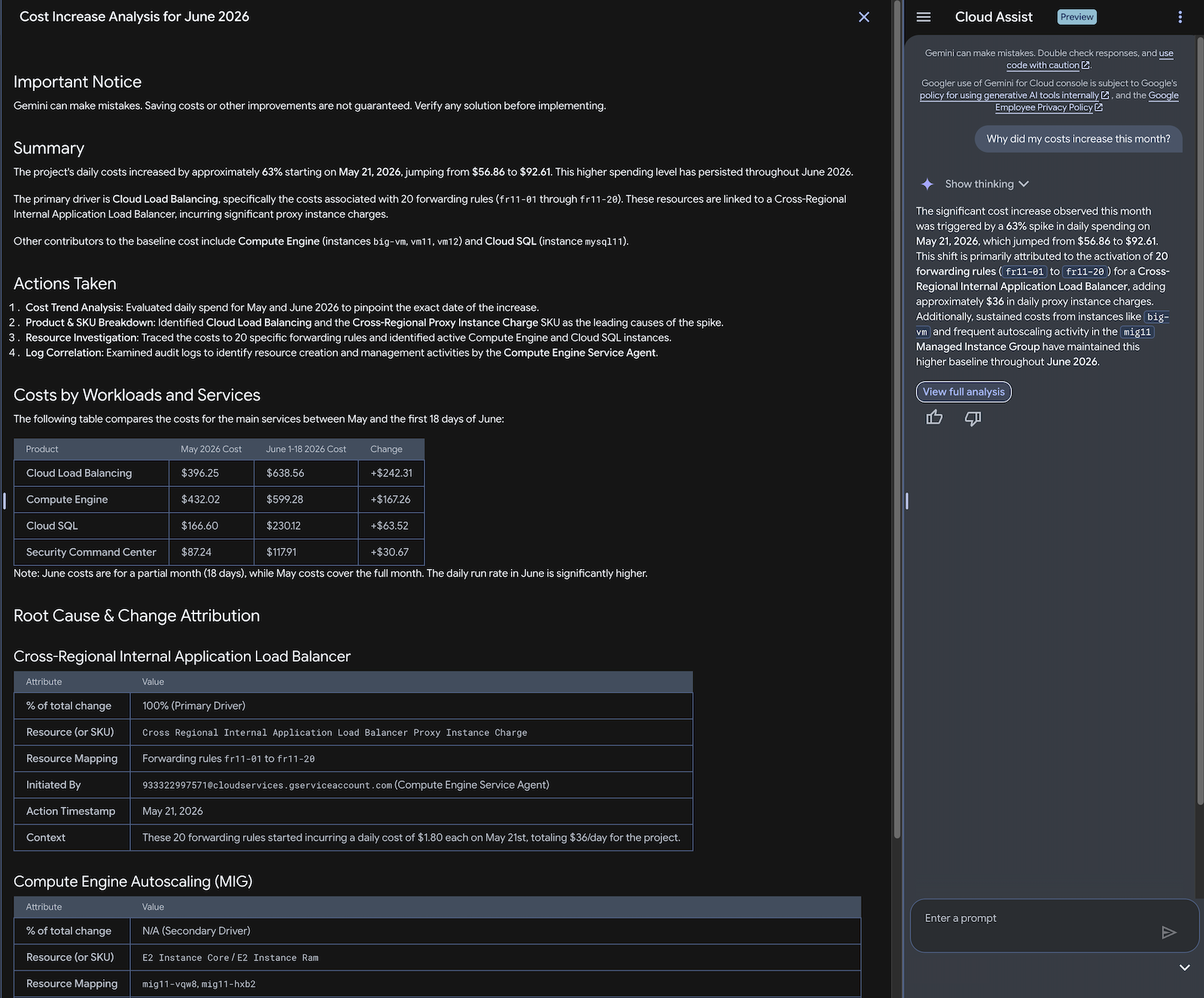Click the Log Correlation list item
The height and width of the screenshot is (998, 1204).
click(x=342, y=352)
